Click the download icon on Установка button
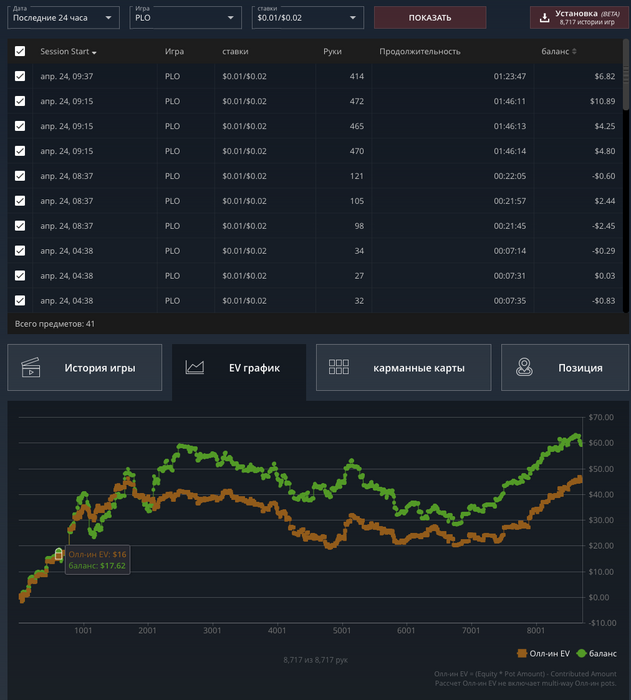This screenshot has height=700, width=631. pos(544,18)
